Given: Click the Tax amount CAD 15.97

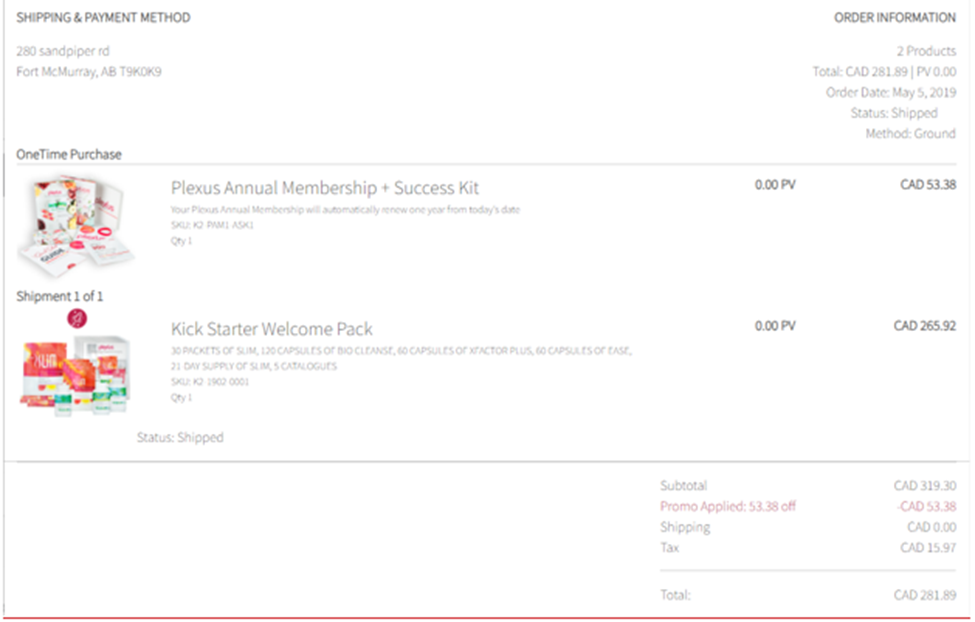Looking at the screenshot, I should pos(928,547).
